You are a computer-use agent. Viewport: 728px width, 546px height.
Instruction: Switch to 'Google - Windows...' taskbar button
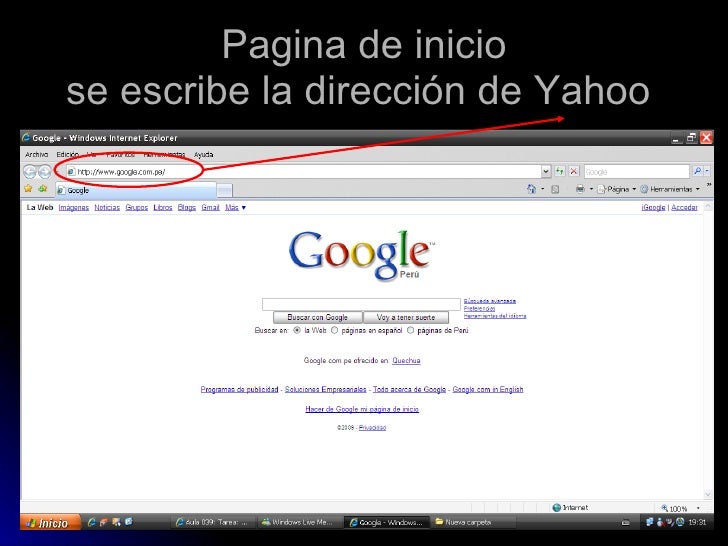386,522
